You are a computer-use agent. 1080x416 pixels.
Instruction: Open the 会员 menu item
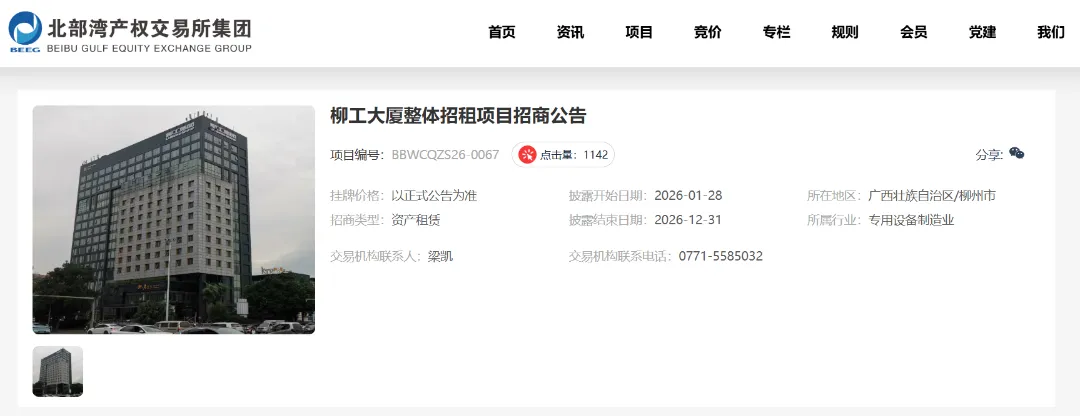point(913,32)
